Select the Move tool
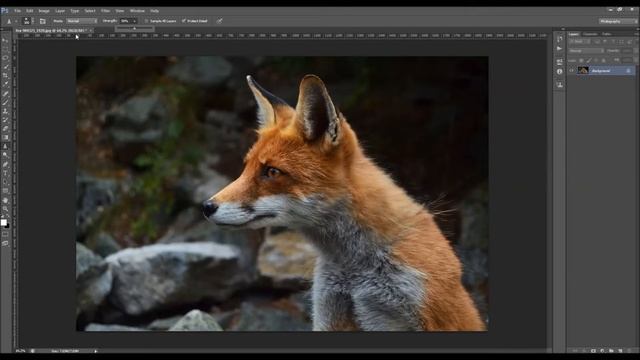Screen dimensions: 640x360 (5, 40)
